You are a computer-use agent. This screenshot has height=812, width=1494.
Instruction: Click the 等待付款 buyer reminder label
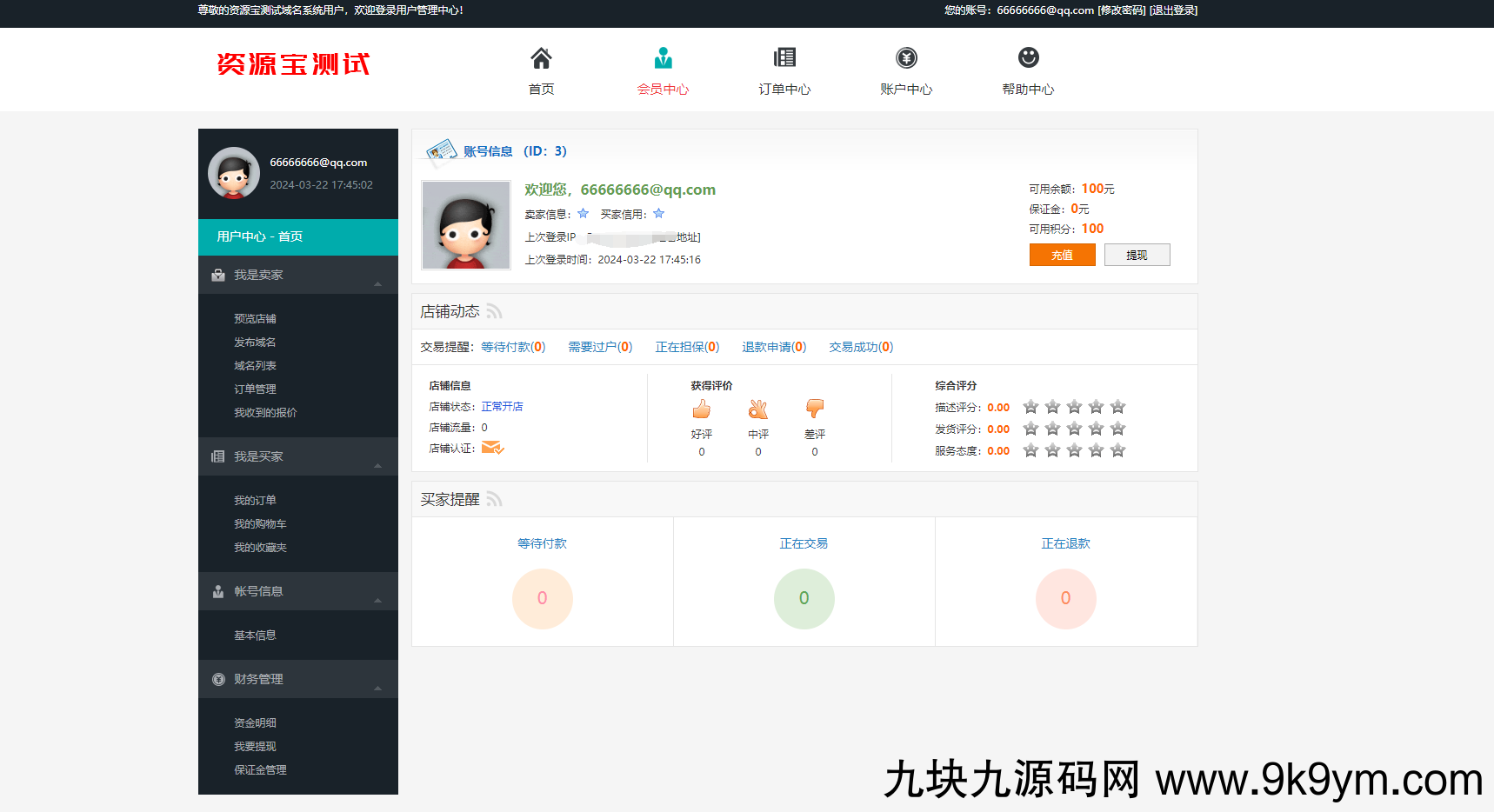pyautogui.click(x=542, y=543)
